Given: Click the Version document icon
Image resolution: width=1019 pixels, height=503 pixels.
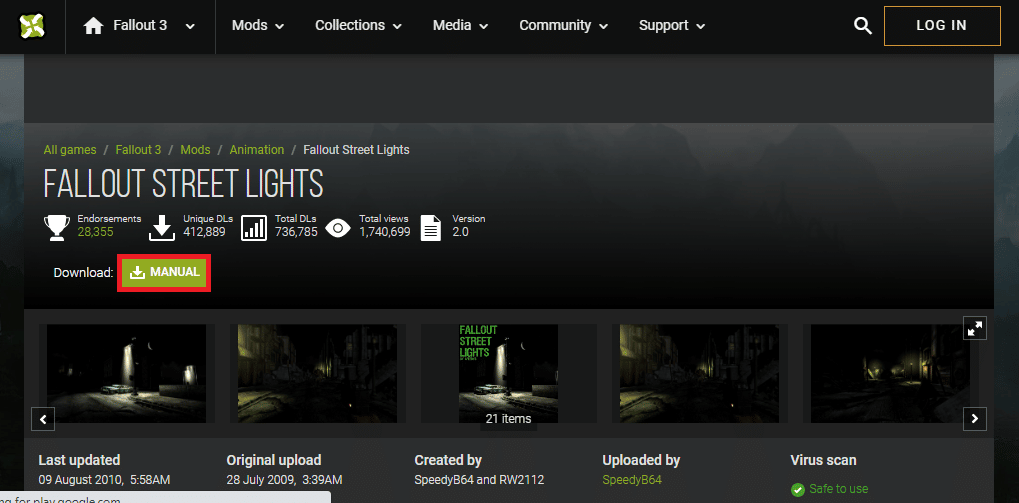Looking at the screenshot, I should (x=432, y=228).
